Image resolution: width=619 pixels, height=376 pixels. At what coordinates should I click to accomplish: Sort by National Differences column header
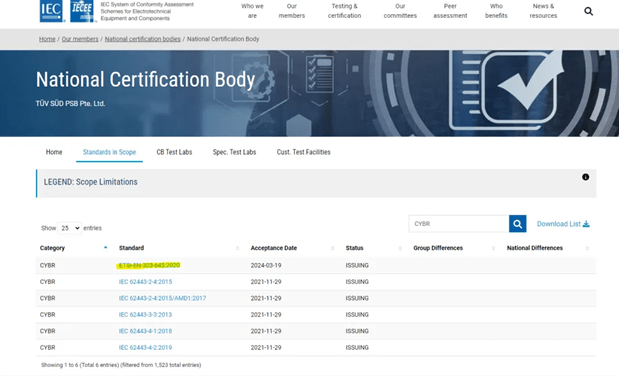click(x=535, y=248)
